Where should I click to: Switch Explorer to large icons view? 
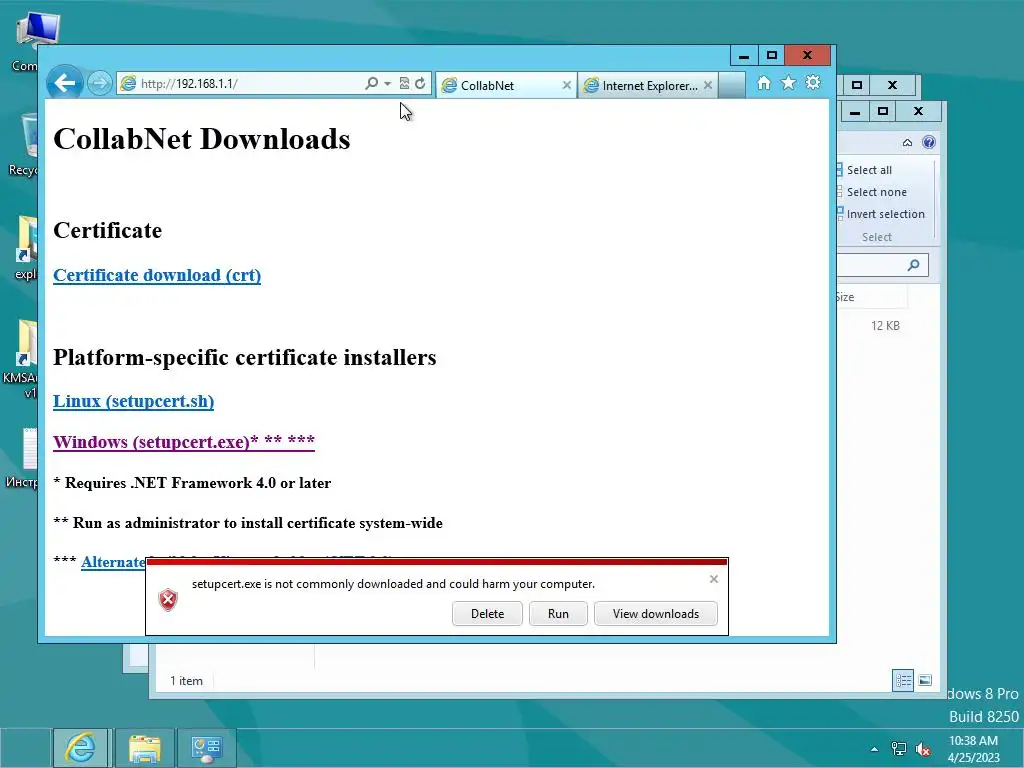(x=925, y=680)
